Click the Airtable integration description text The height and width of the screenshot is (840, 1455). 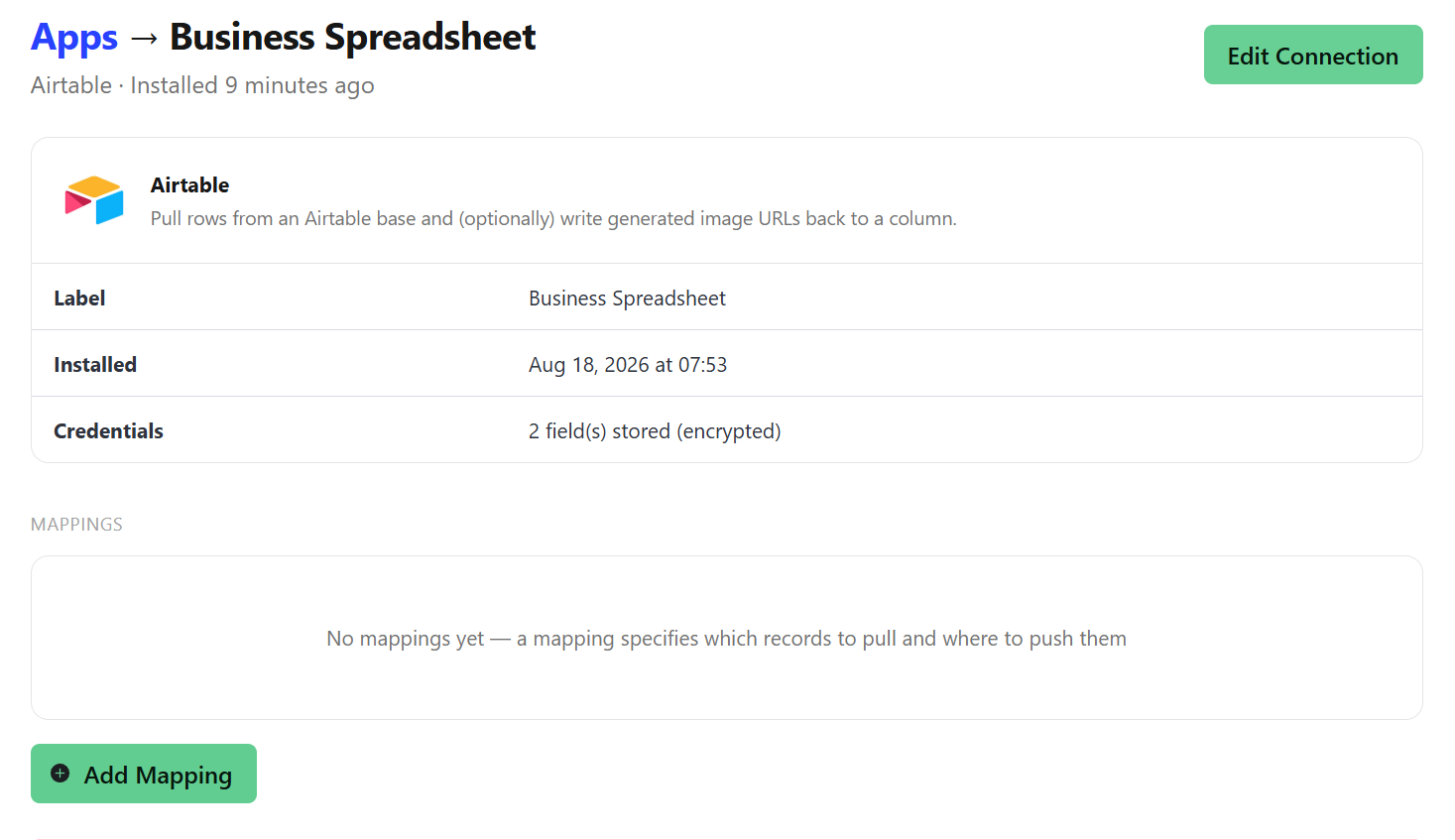tap(553, 218)
